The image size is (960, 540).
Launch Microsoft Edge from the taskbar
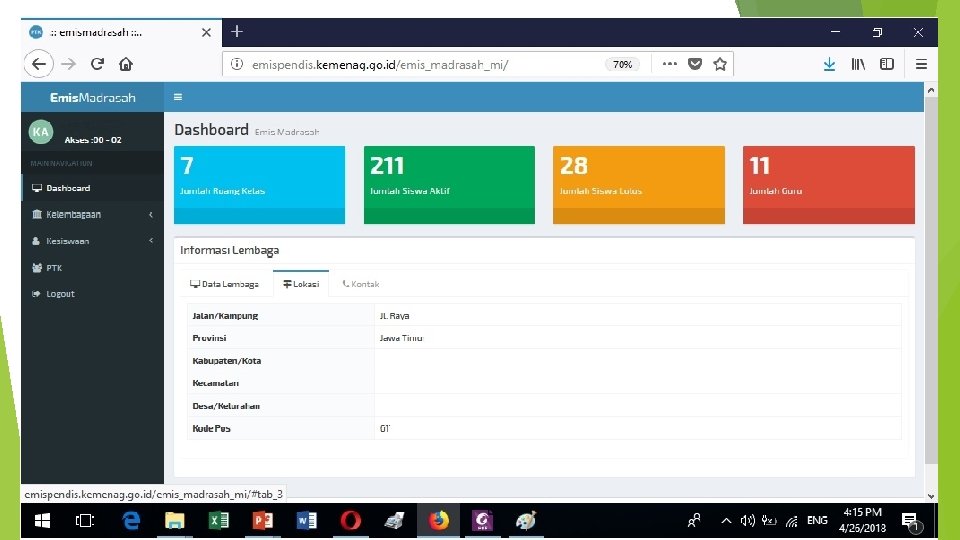[x=131, y=521]
